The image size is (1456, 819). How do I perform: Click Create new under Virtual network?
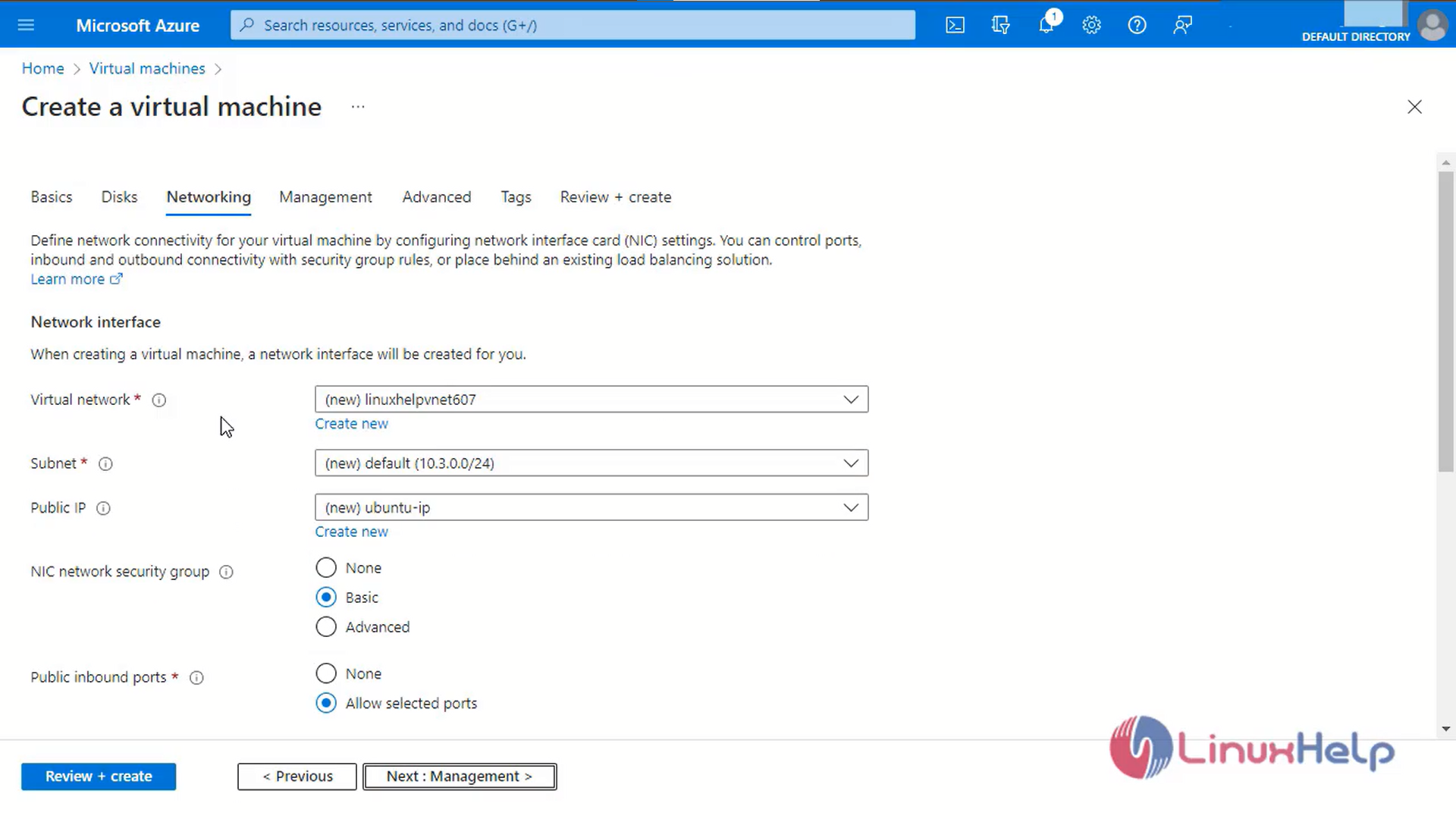pos(352,424)
